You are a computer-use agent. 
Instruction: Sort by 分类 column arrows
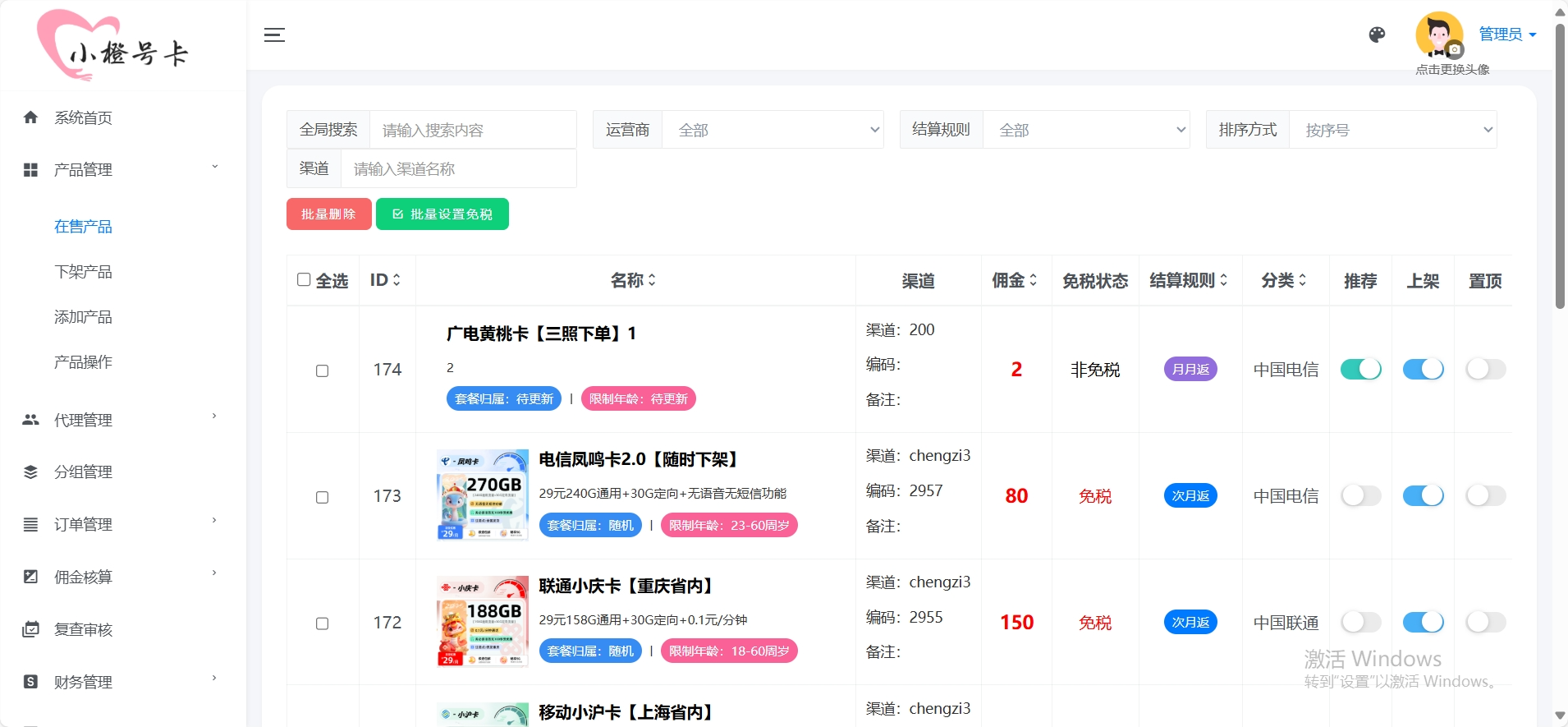tap(1302, 280)
